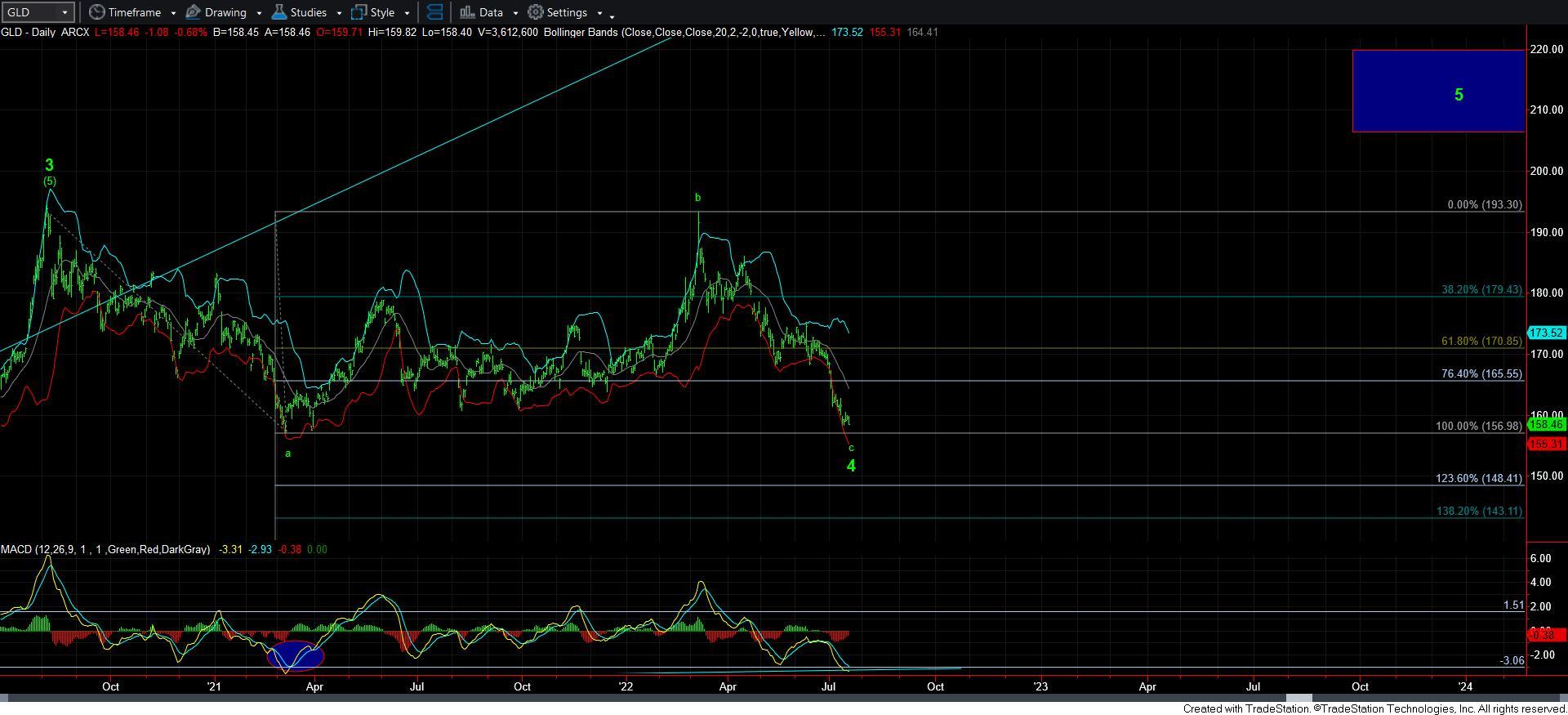Click the blue wave 5 target box
Image resolution: width=1568 pixels, height=715 pixels.
(x=1438, y=91)
